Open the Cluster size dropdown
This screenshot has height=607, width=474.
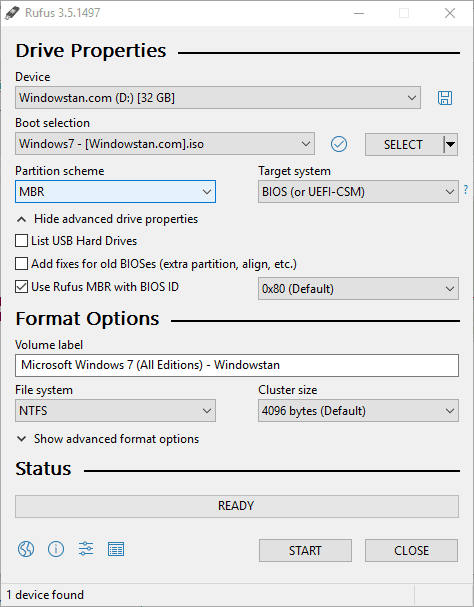tap(358, 411)
